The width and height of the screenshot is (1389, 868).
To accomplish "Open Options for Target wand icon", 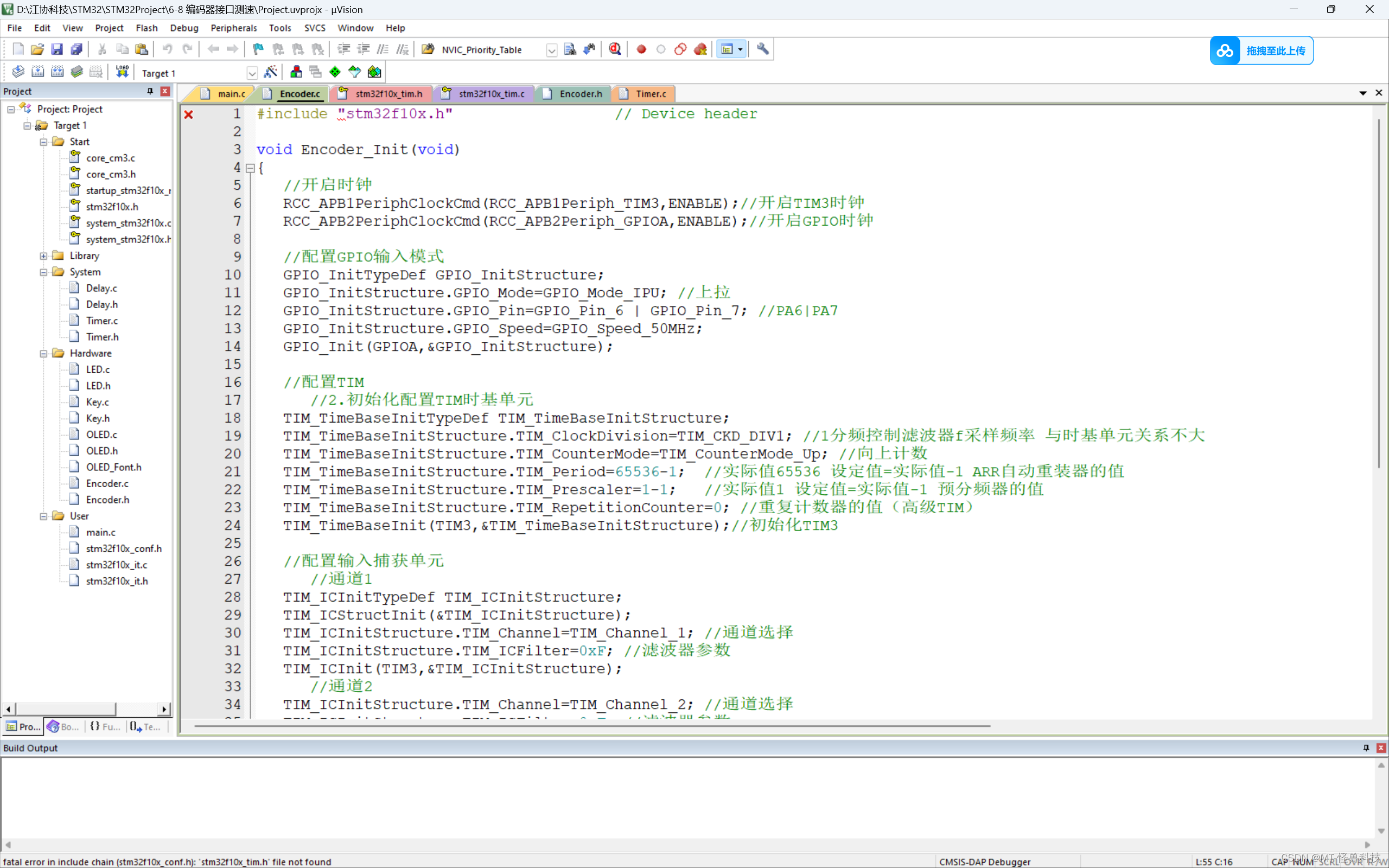I will tap(270, 72).
